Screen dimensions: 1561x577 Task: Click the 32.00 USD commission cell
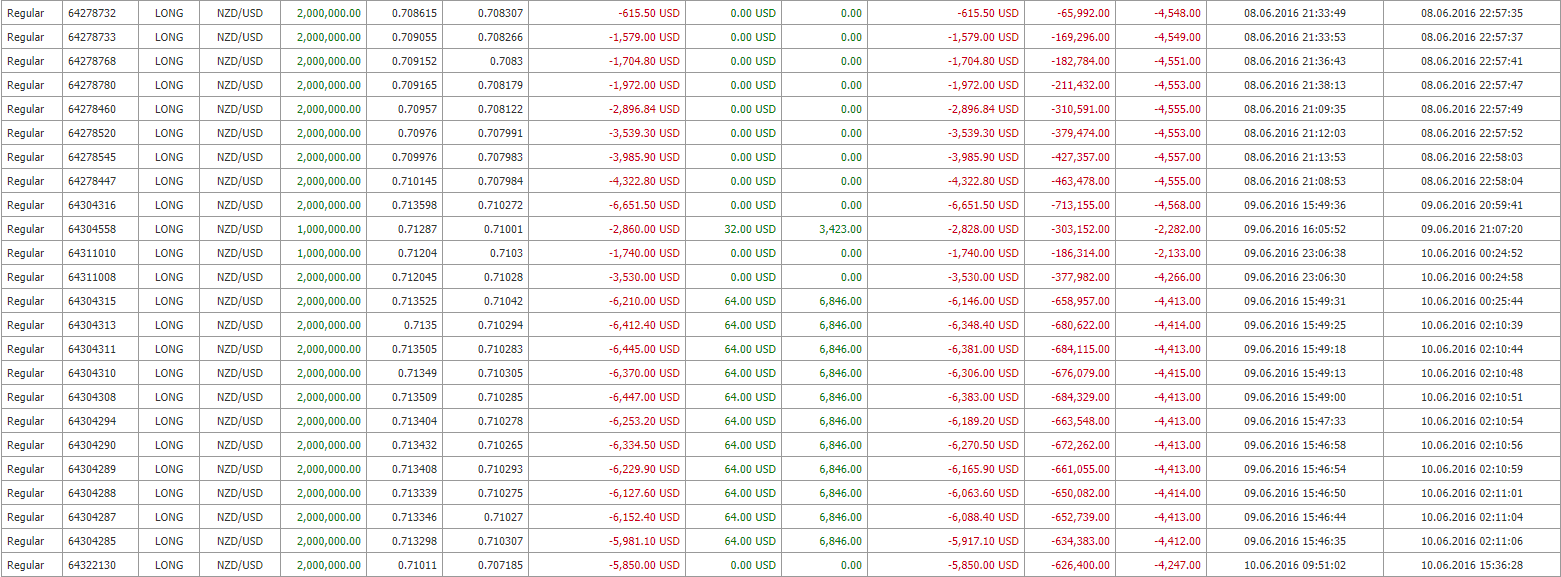[749, 229]
